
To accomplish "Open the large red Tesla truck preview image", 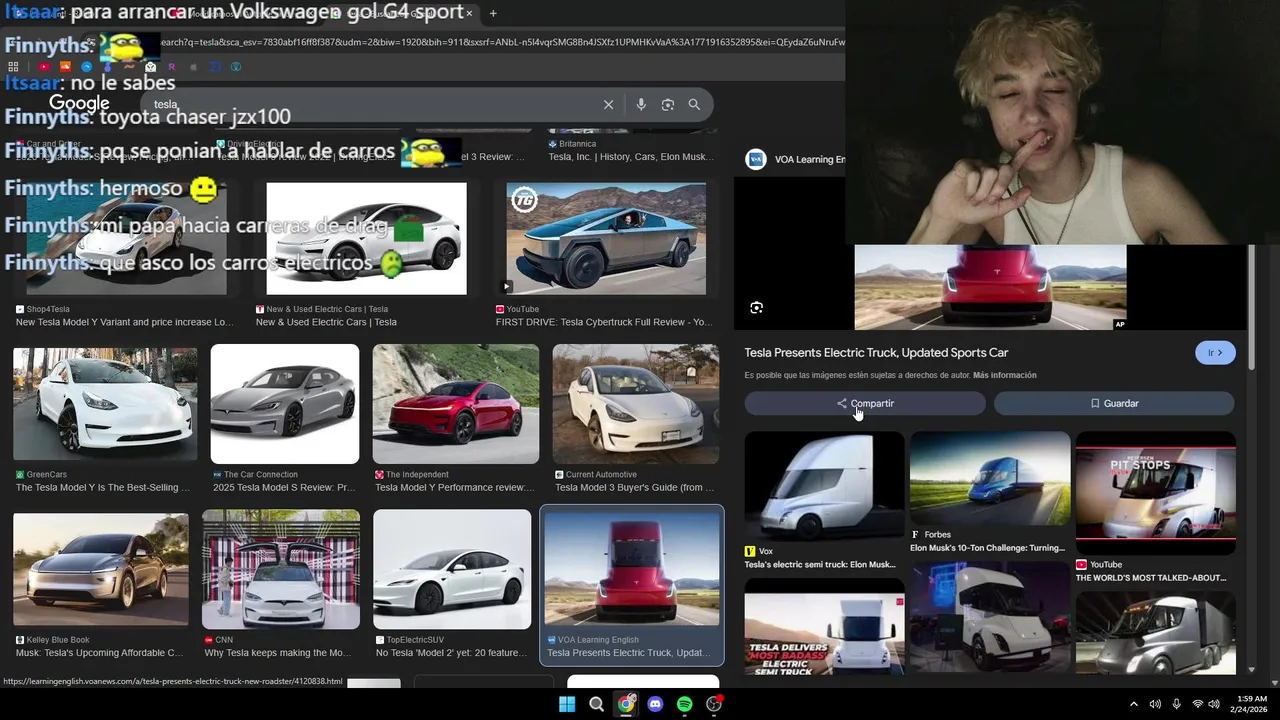I will pos(990,287).
